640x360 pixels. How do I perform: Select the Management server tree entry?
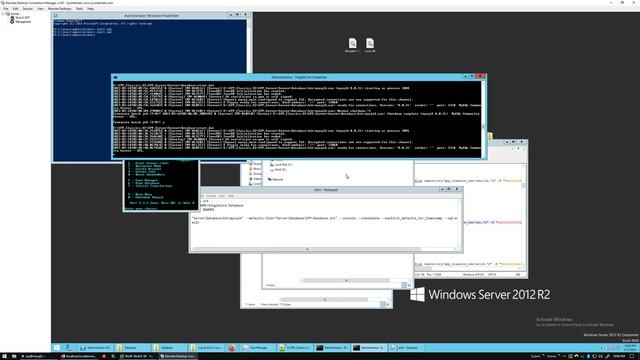click(x=20, y=22)
